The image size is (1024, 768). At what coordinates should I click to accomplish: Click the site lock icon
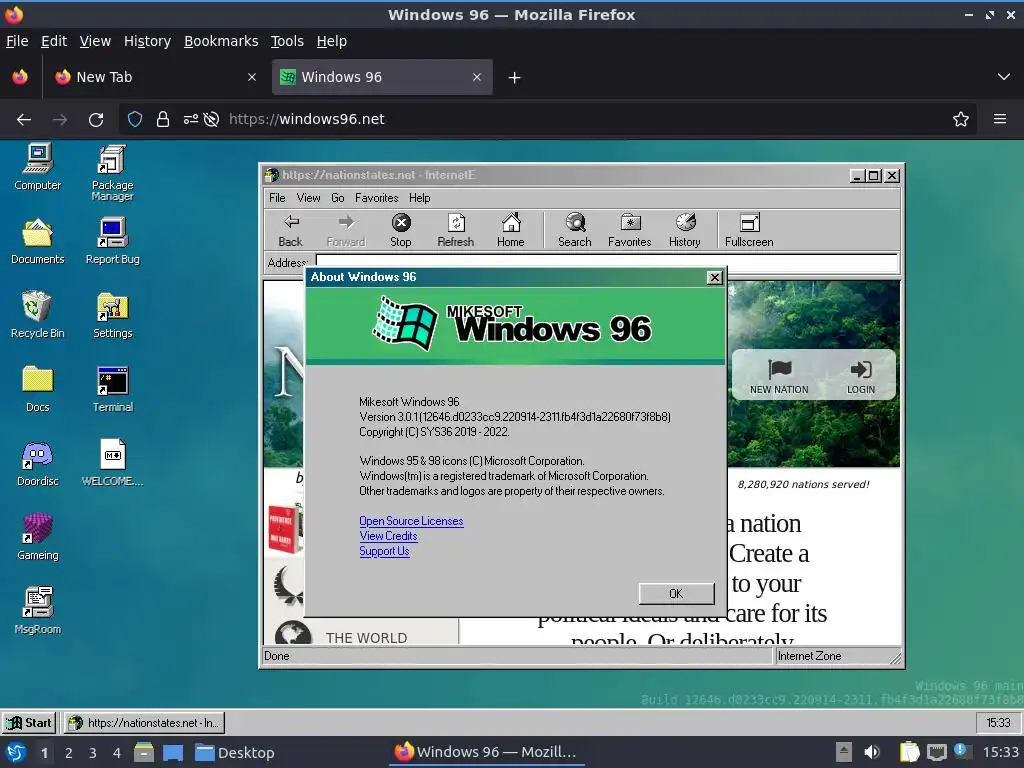click(x=163, y=120)
